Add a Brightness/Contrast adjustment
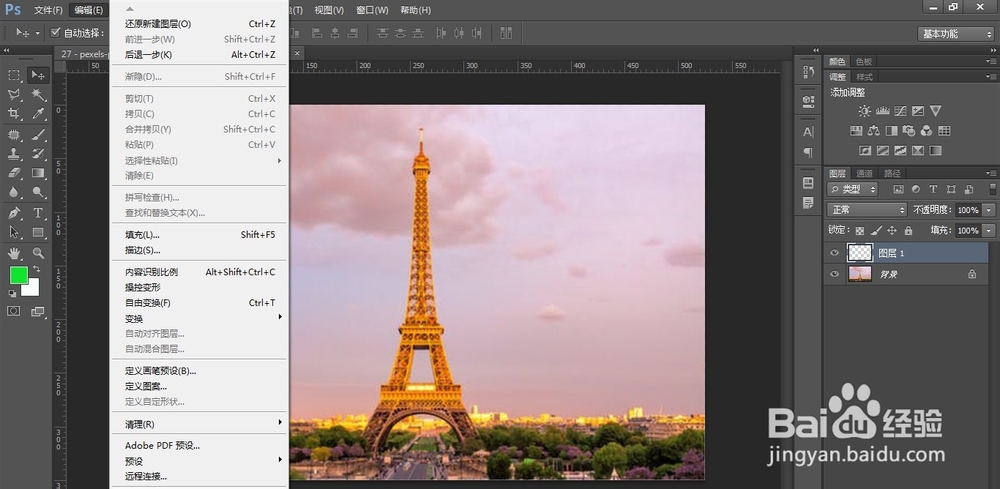 pyautogui.click(x=864, y=111)
